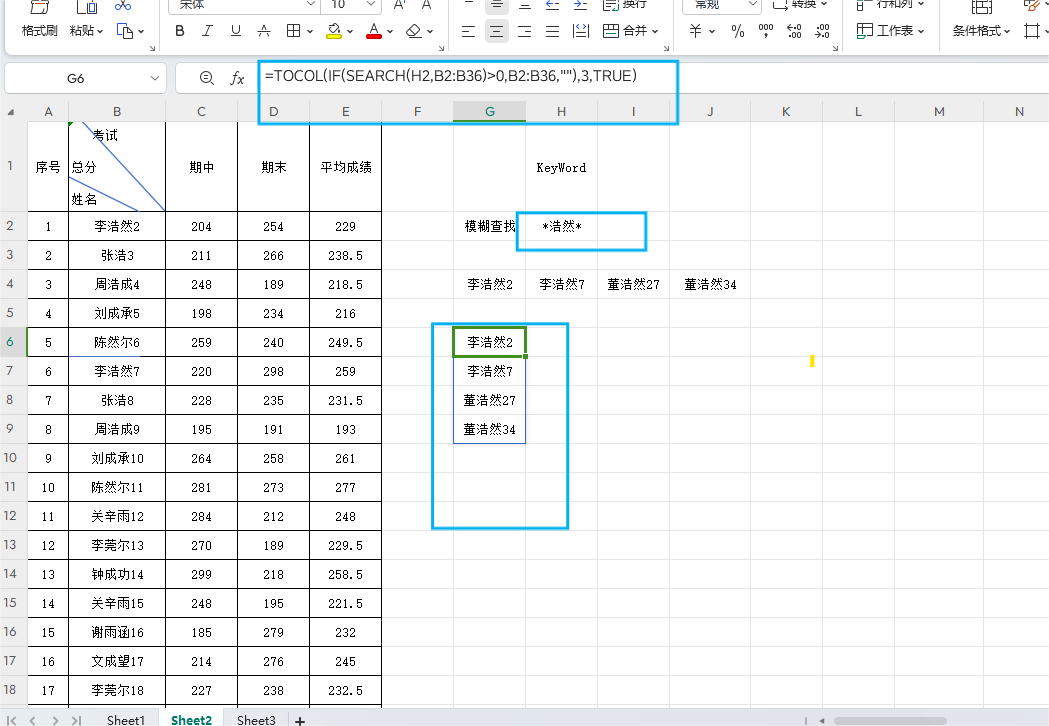Select the Sheet2 tab
Image resolution: width=1049 pixels, height=726 pixels.
pyautogui.click(x=191, y=720)
